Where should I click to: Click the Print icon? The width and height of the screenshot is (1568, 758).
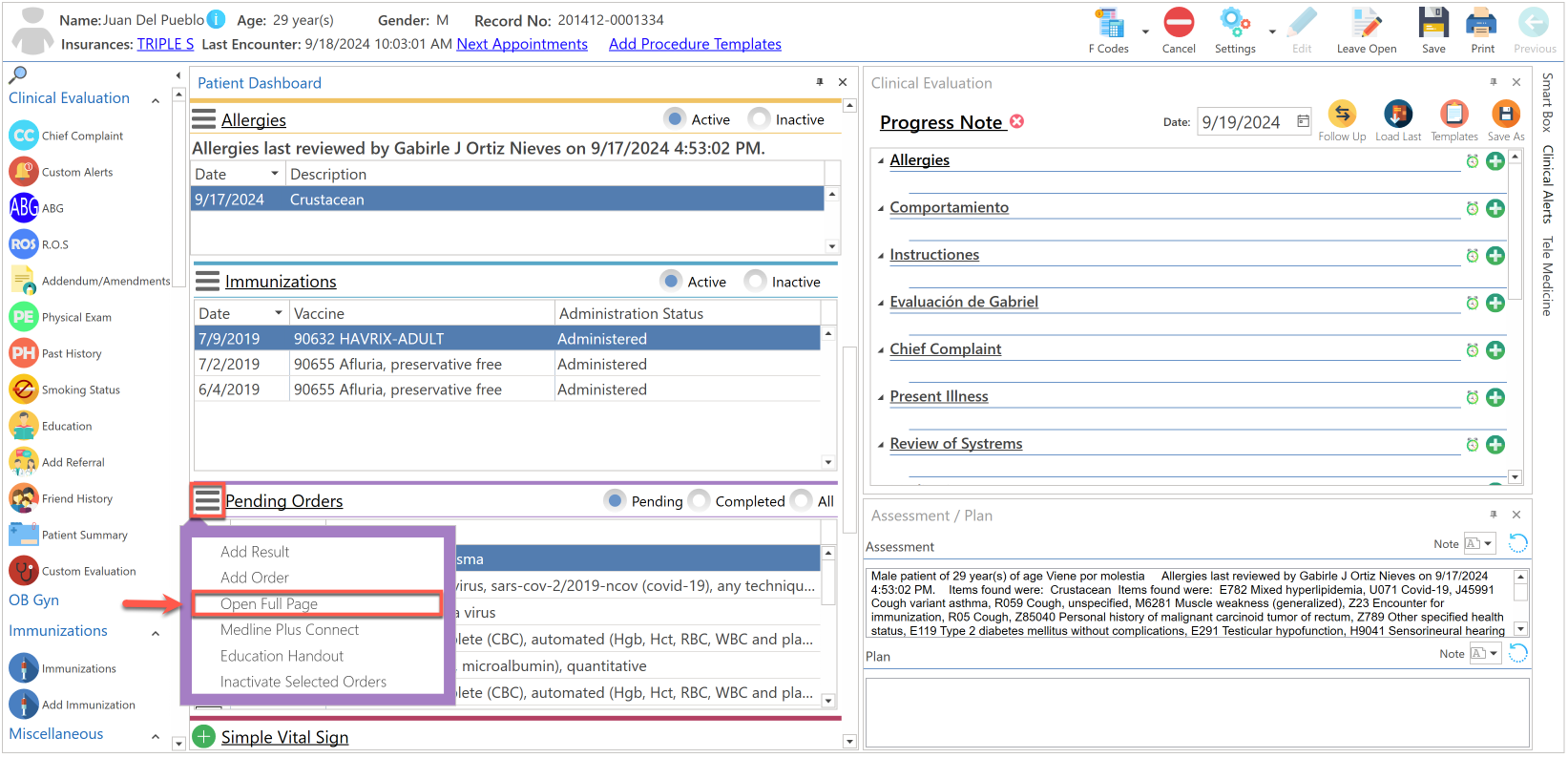1481,23
